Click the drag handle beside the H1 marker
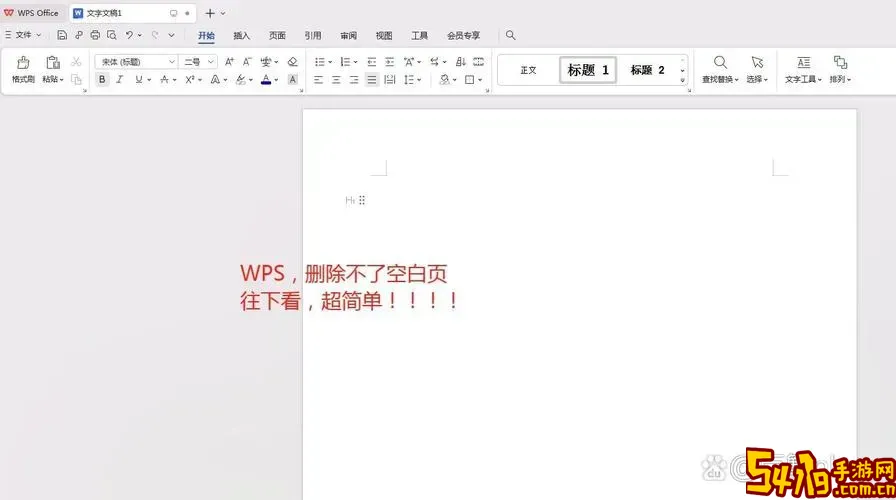 coord(362,200)
